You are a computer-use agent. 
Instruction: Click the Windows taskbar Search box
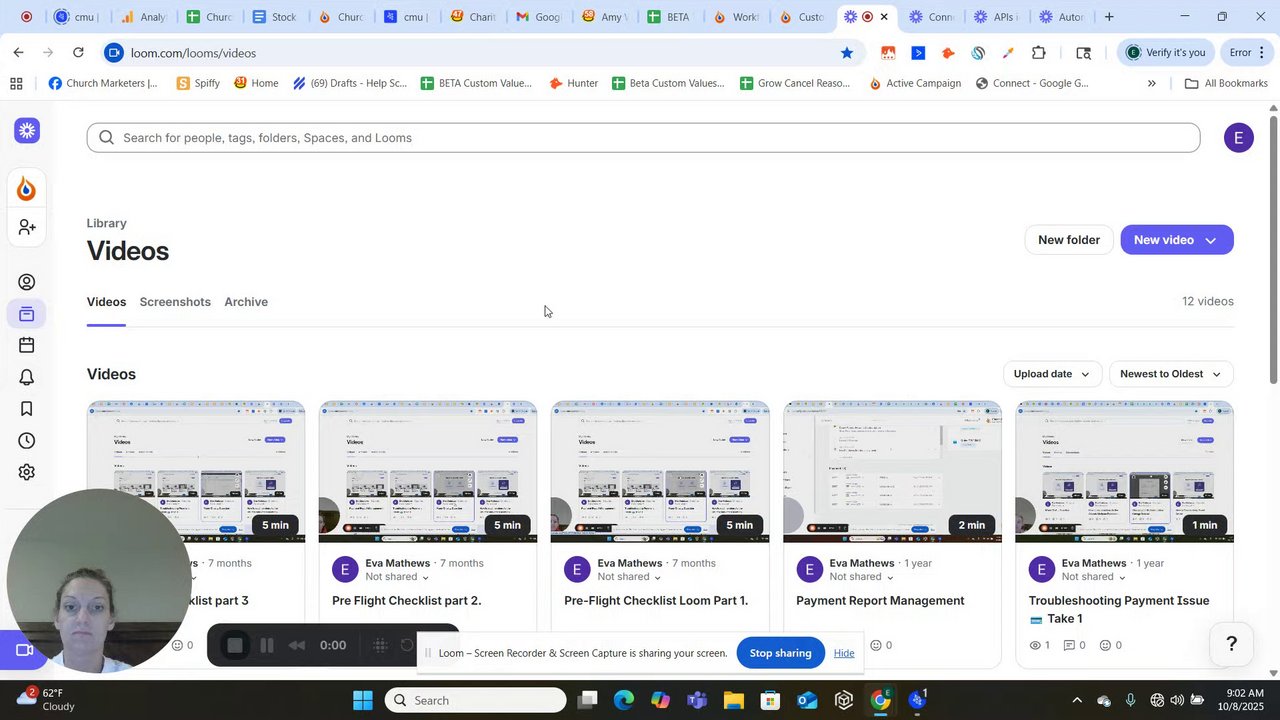coord(475,701)
